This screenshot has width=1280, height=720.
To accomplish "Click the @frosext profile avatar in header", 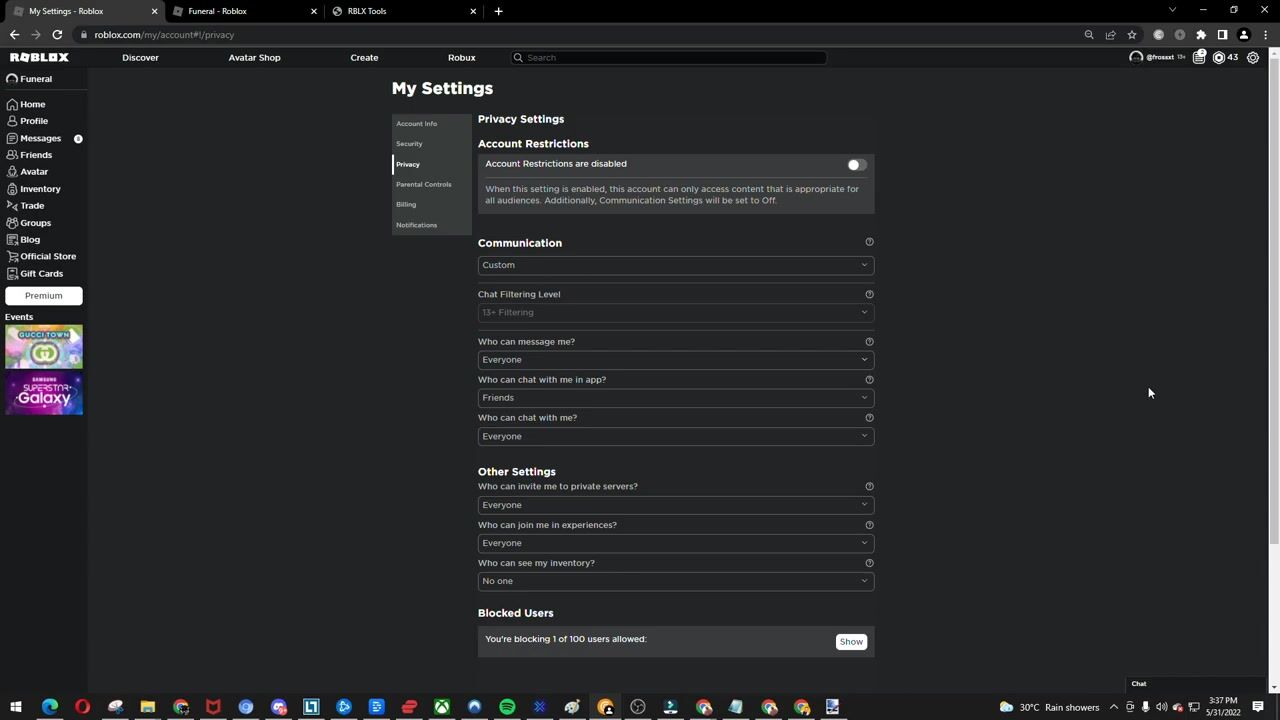I will (1136, 57).
